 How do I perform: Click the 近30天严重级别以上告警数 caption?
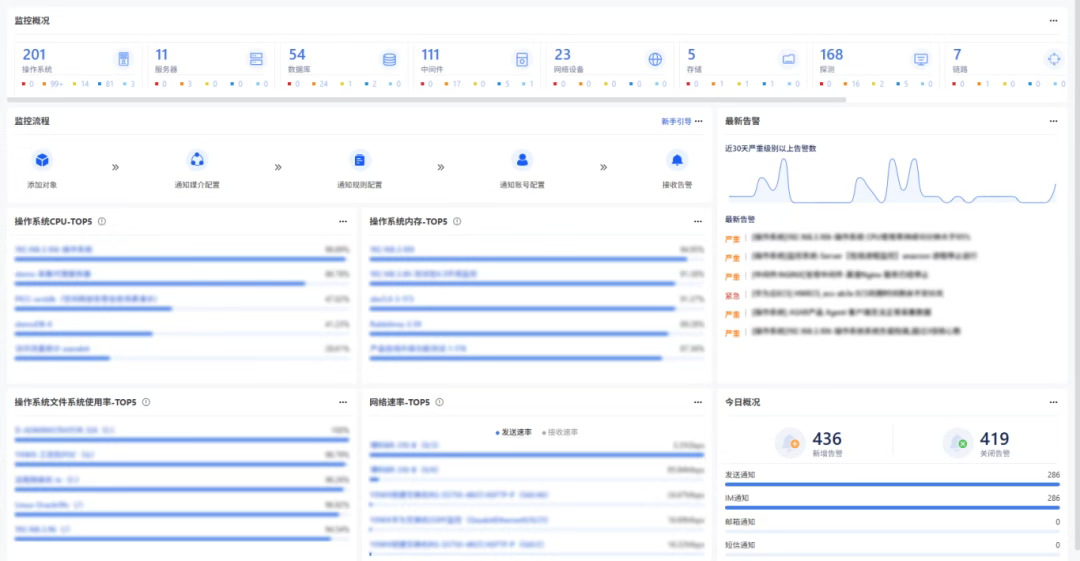click(x=770, y=148)
